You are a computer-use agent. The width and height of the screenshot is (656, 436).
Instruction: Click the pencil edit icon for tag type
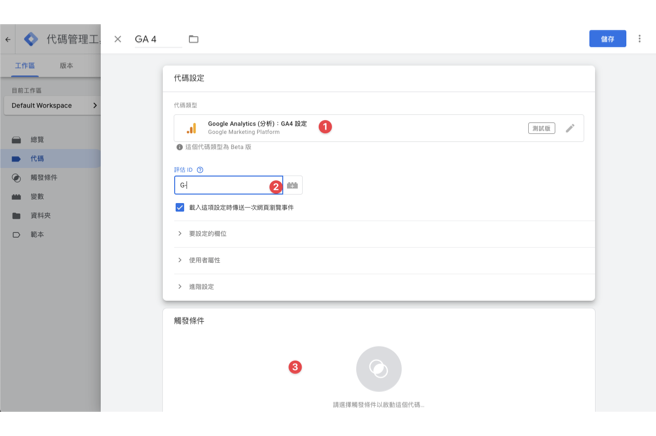[x=570, y=128]
